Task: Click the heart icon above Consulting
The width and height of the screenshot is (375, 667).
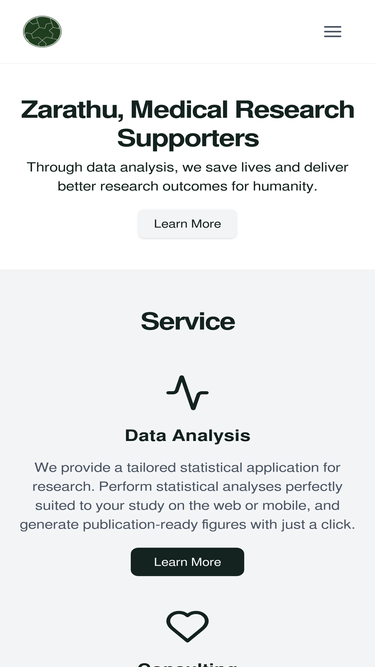Action: pos(188,626)
